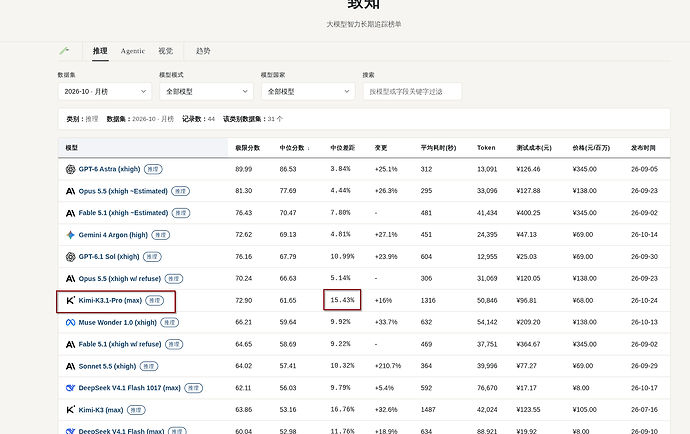690x434 pixels.
Task: Open the GPT-6 Astra (xhigh) model link
Action: tap(109, 169)
